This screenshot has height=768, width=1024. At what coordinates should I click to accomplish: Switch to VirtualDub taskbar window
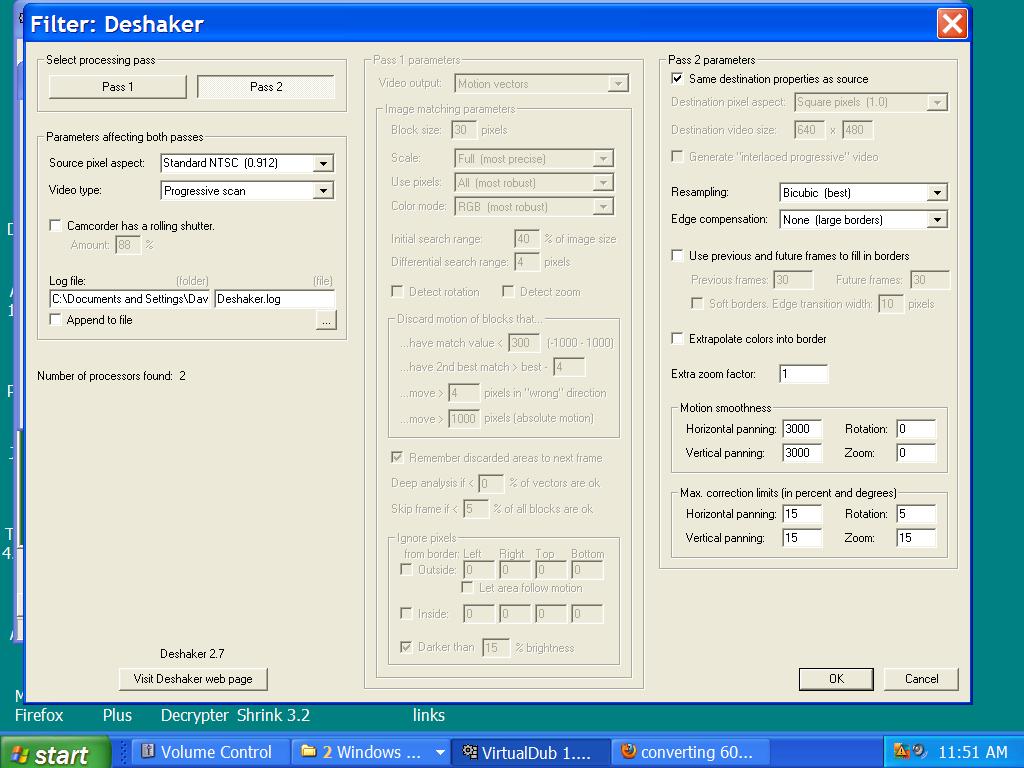530,752
